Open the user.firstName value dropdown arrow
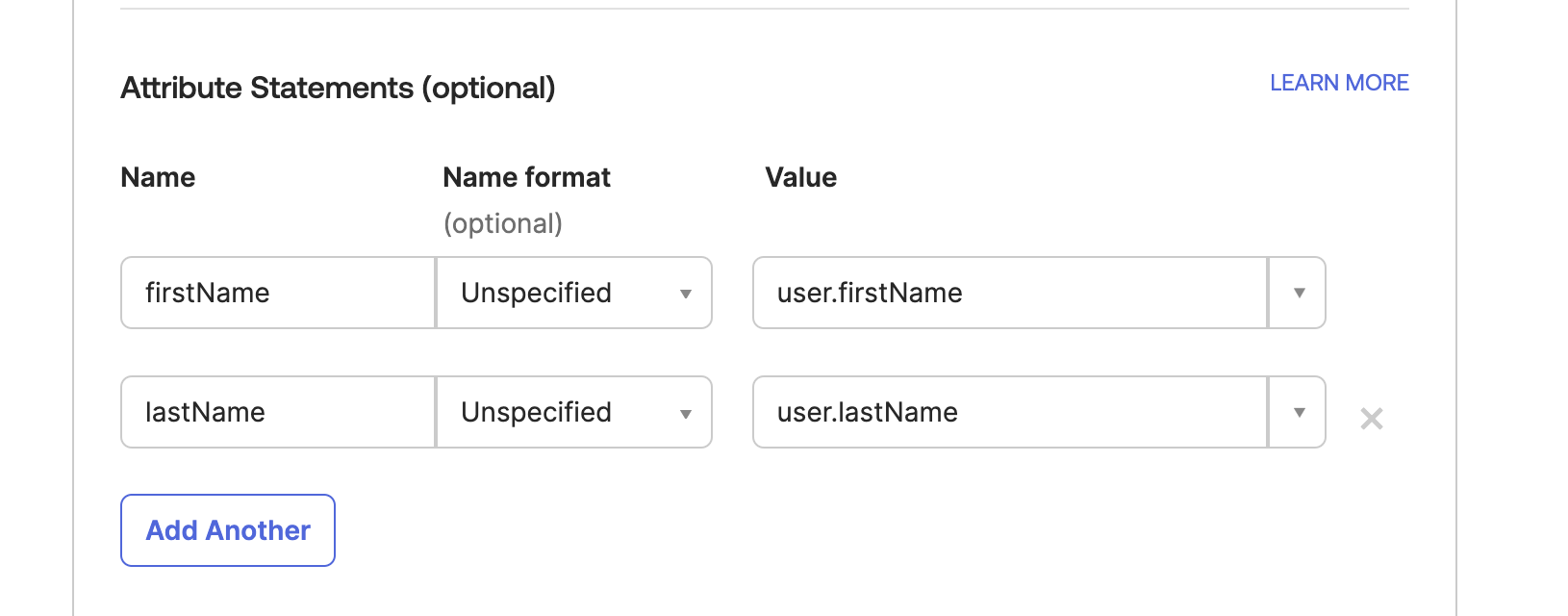Screen dimensions: 1568x616 pos(1298,293)
